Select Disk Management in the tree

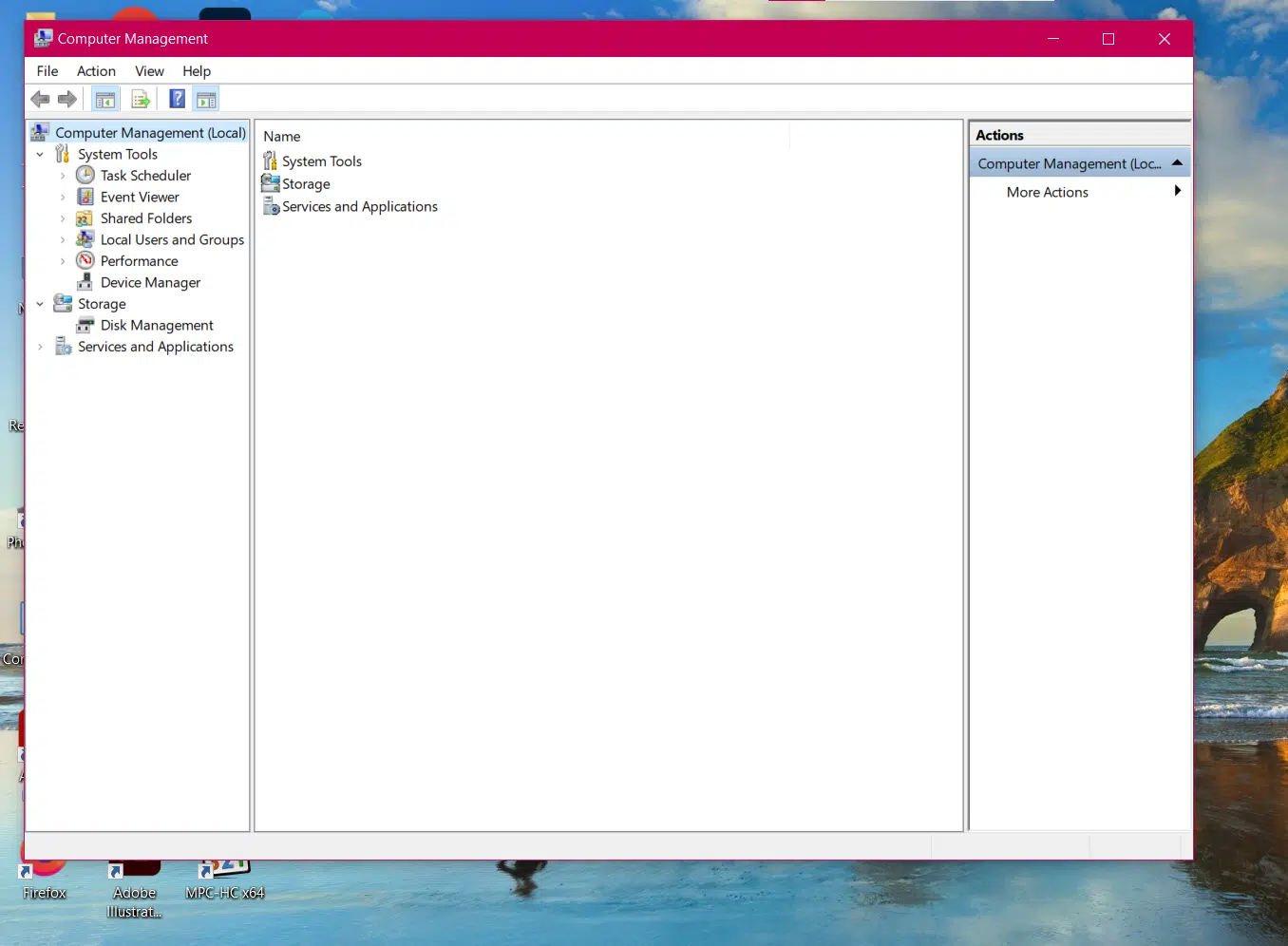point(157,325)
